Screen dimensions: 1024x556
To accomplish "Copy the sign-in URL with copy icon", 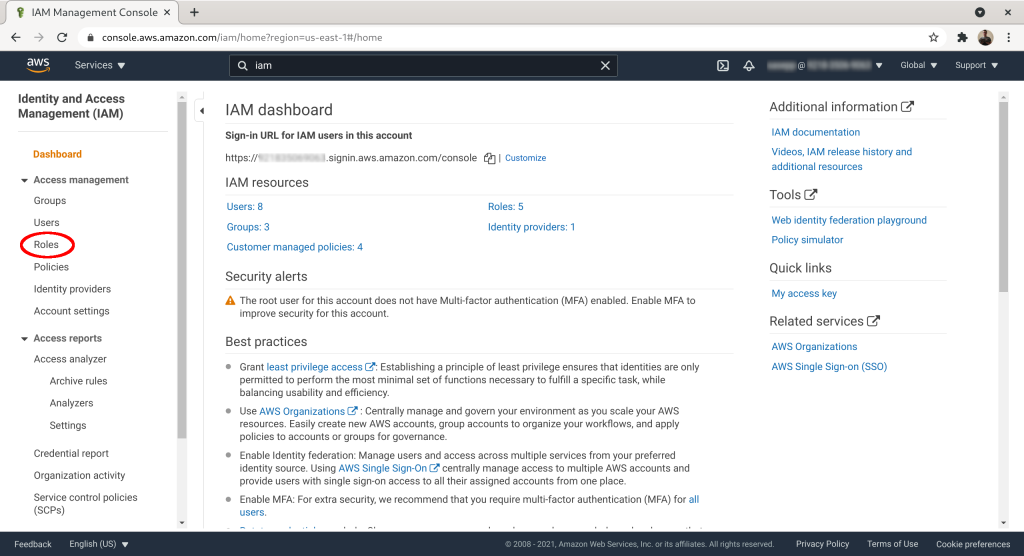I will click(x=489, y=158).
